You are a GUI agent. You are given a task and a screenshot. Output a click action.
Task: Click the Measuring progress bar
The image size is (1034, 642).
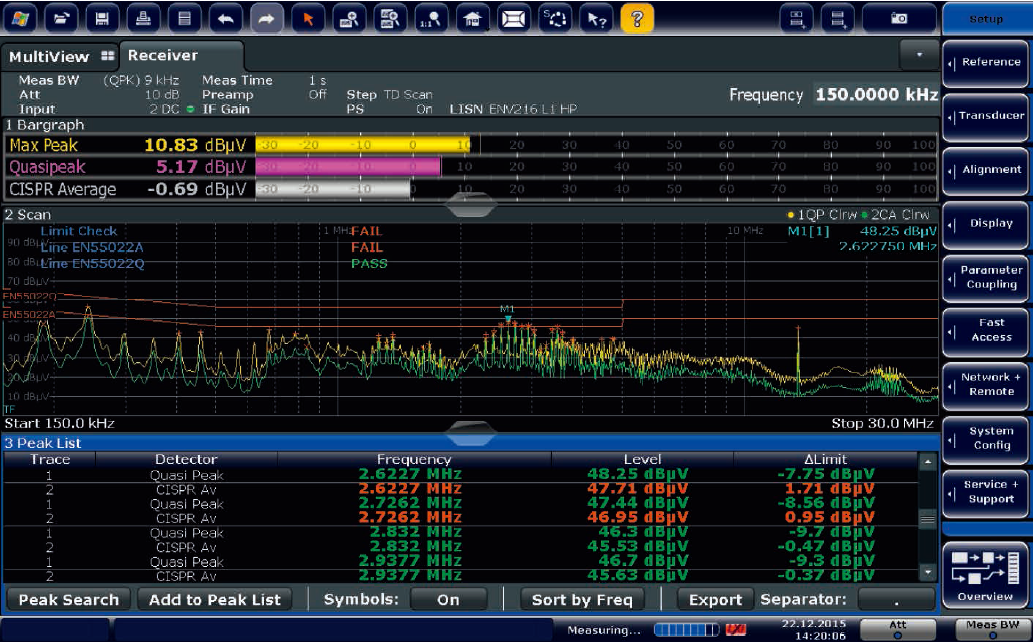coord(686,630)
